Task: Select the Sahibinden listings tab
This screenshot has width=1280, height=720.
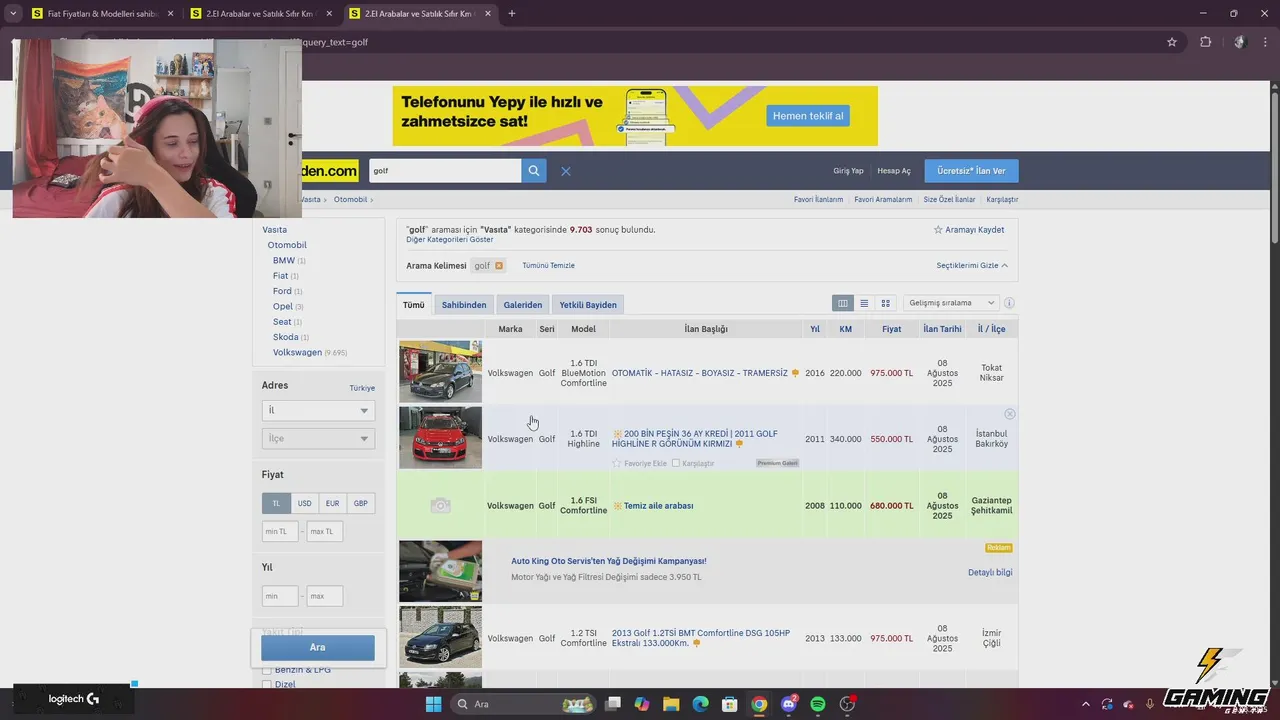Action: [x=464, y=305]
